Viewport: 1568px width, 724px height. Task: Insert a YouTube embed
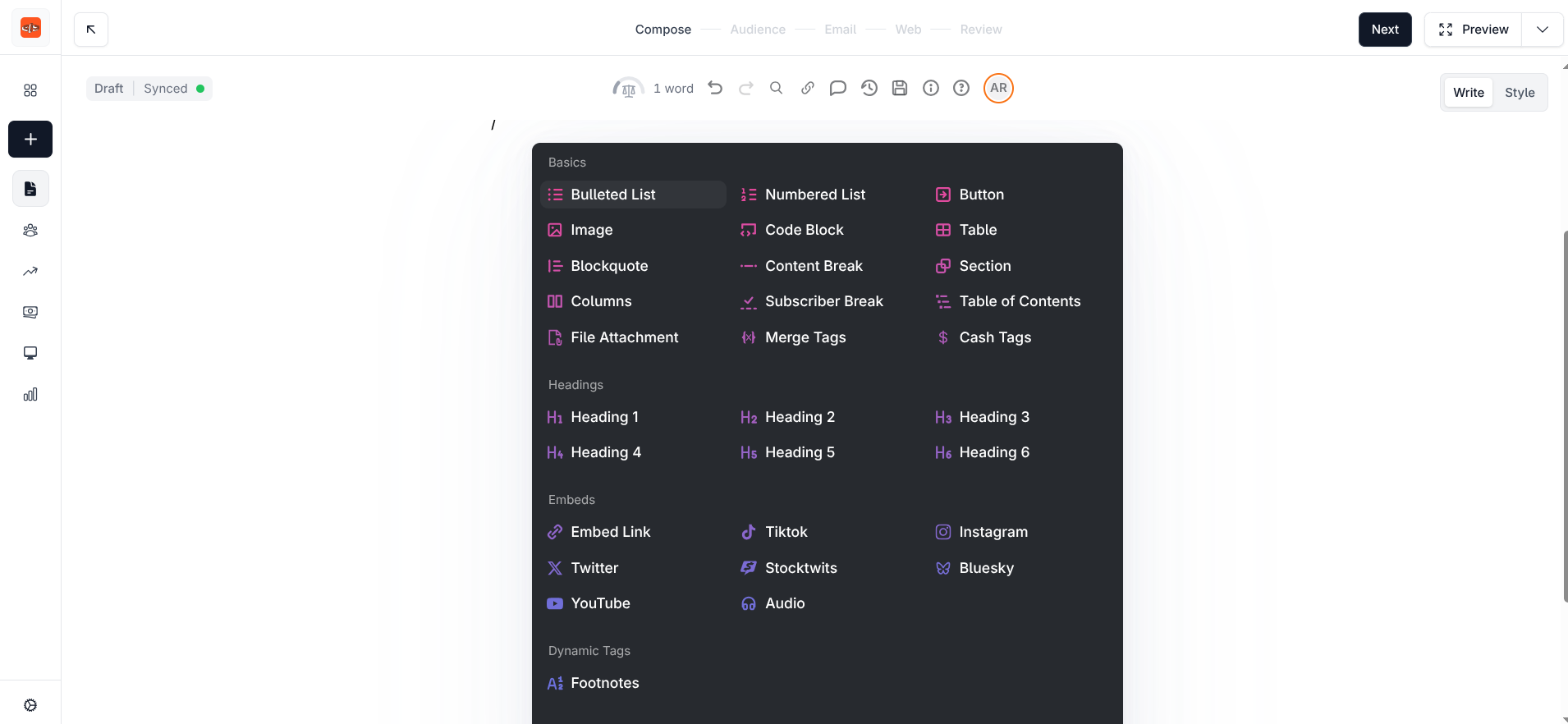[x=600, y=603]
